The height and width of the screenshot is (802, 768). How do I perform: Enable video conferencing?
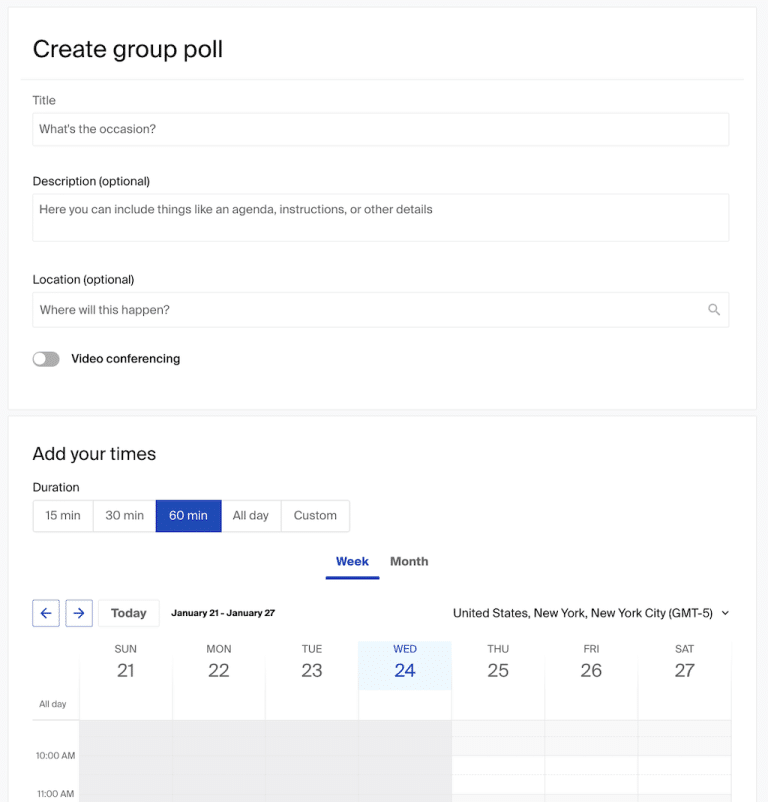[46, 358]
